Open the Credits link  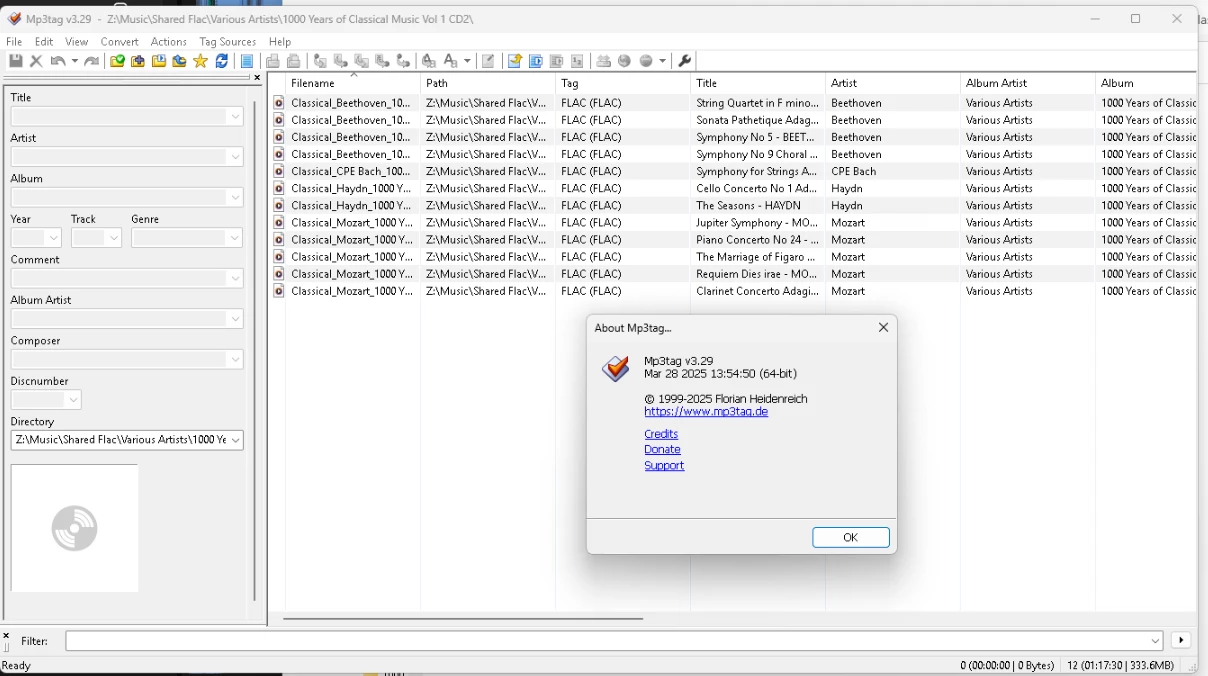click(x=661, y=434)
